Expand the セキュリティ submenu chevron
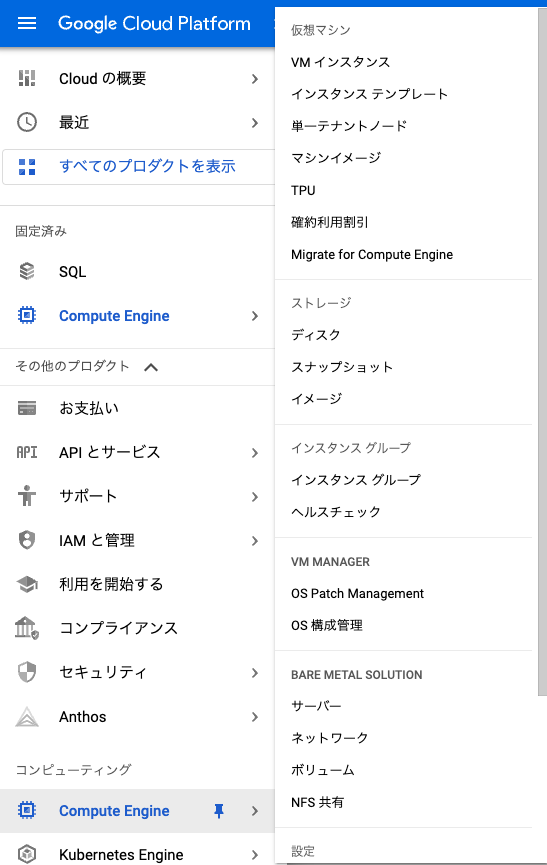Image resolution: width=547 pixels, height=865 pixels. coord(255,672)
